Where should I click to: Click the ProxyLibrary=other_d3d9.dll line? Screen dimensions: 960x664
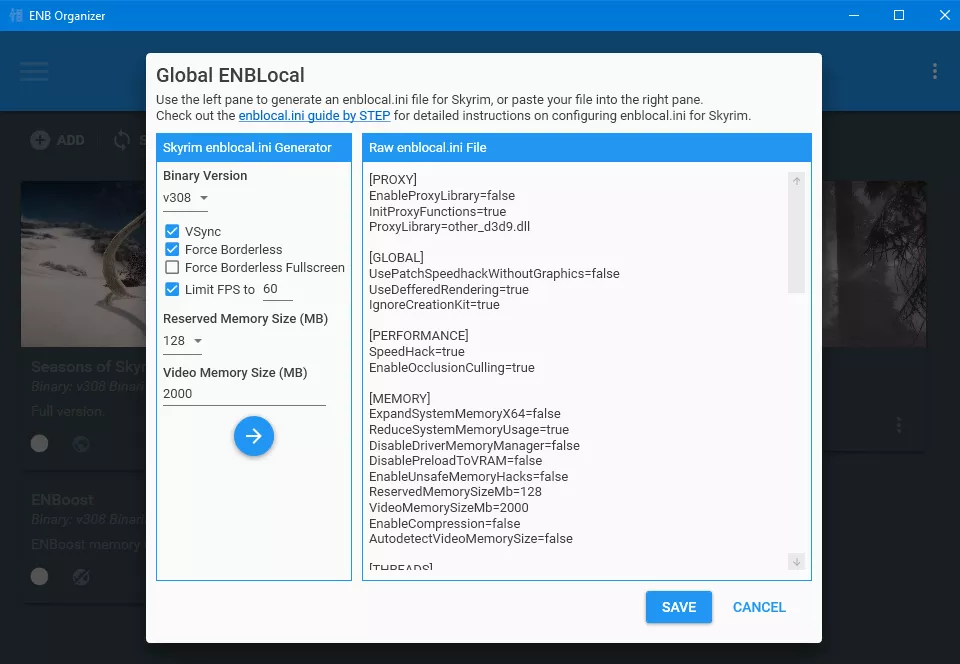tap(449, 227)
